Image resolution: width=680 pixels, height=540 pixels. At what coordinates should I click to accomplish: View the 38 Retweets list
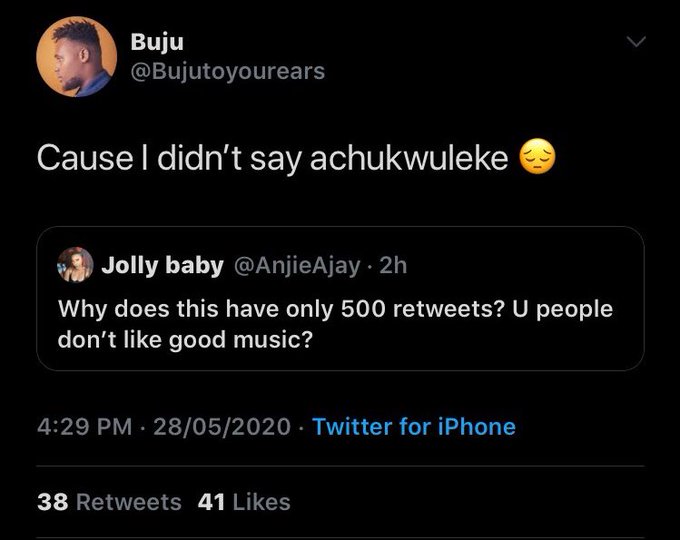click(109, 502)
